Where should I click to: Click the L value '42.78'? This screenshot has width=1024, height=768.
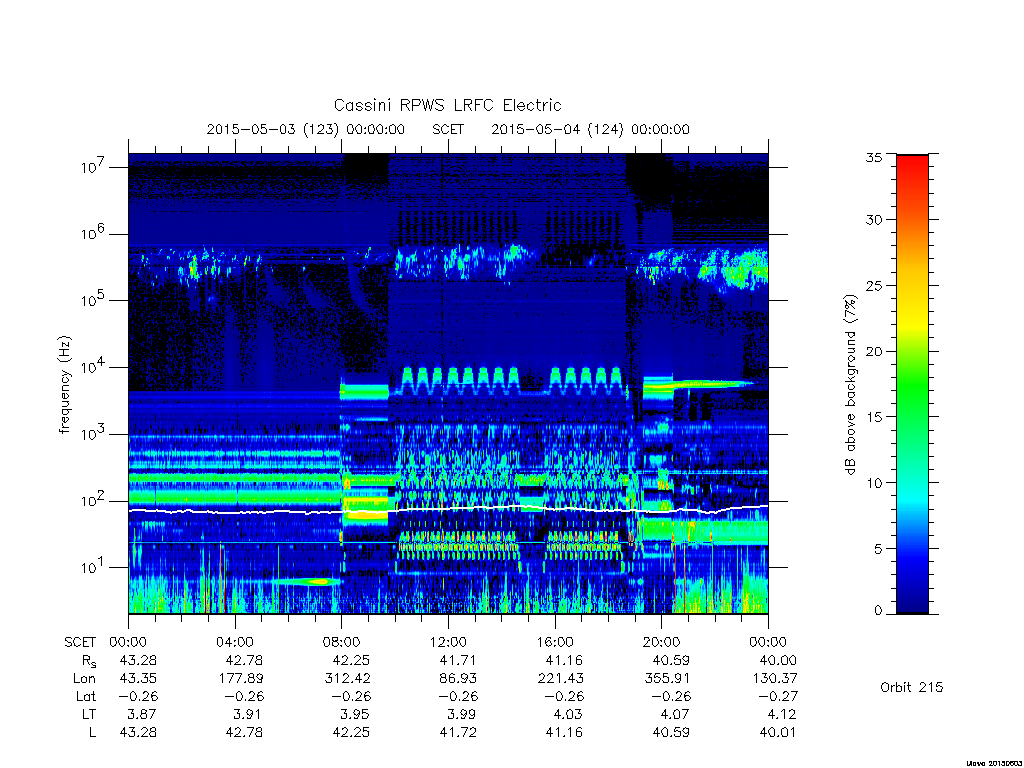[x=244, y=732]
